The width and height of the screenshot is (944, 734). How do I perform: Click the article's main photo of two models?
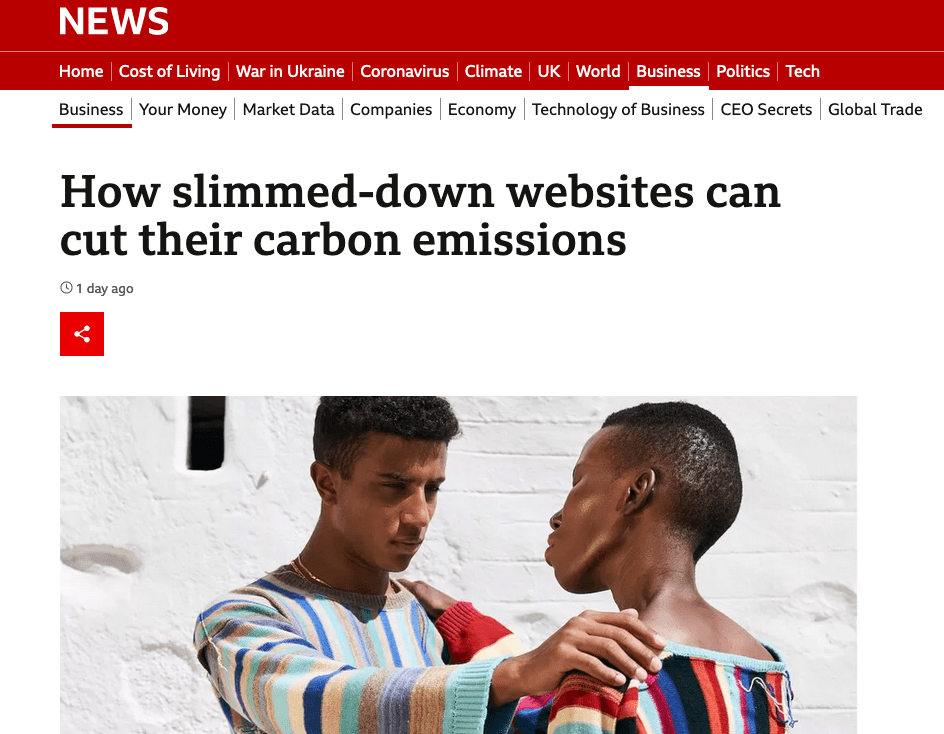click(x=458, y=565)
